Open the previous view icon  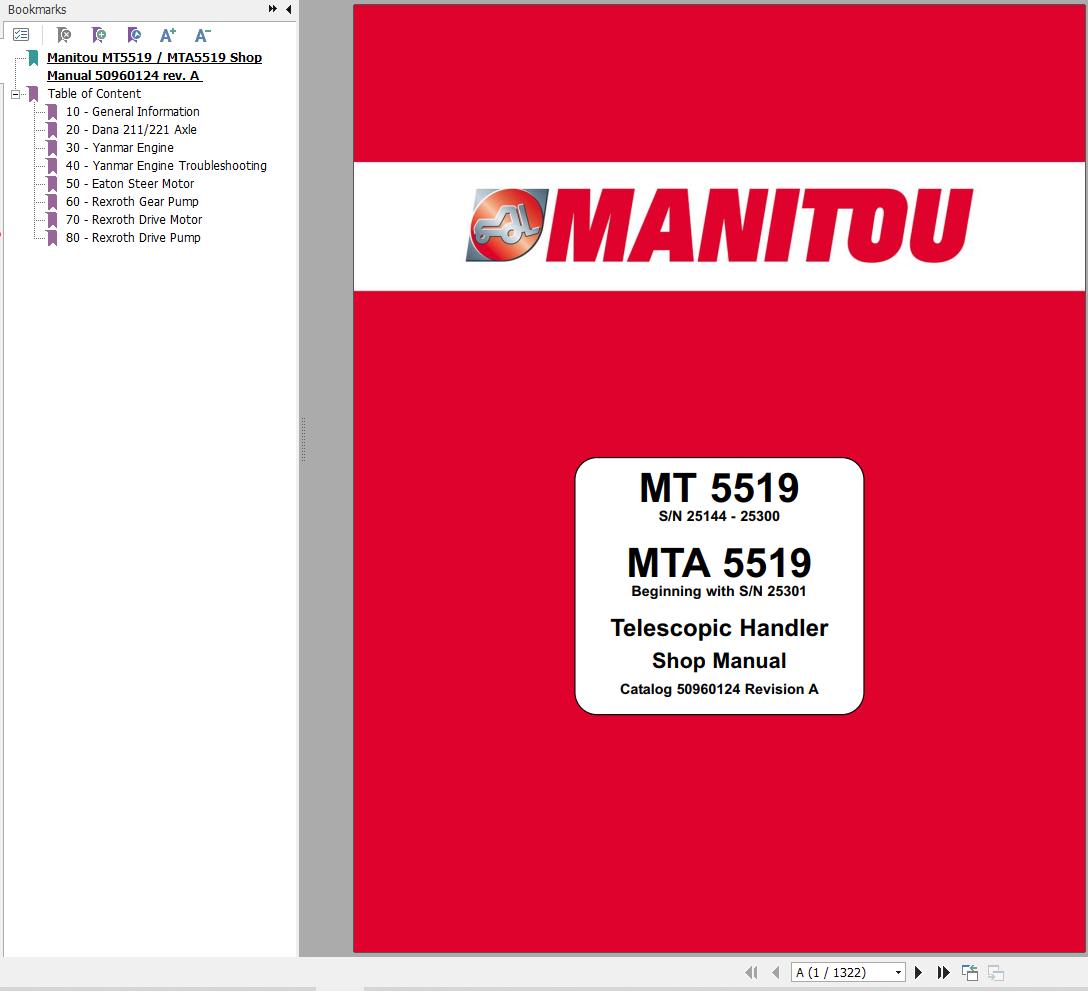click(969, 970)
